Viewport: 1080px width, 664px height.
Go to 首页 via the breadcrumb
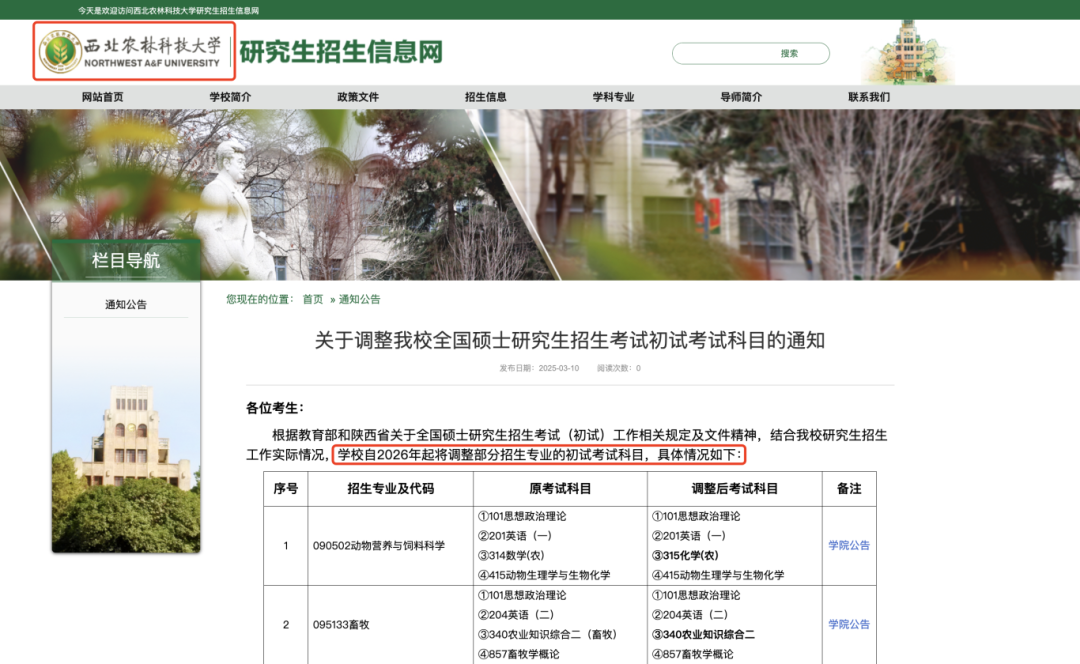(313, 299)
